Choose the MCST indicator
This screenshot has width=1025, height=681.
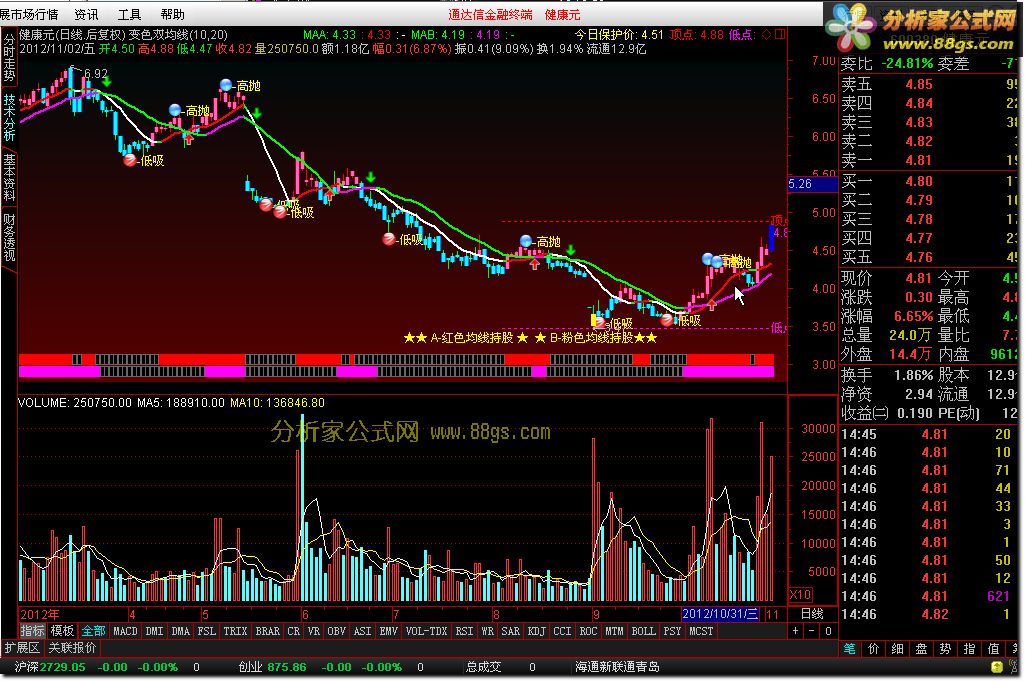pyautogui.click(x=701, y=631)
